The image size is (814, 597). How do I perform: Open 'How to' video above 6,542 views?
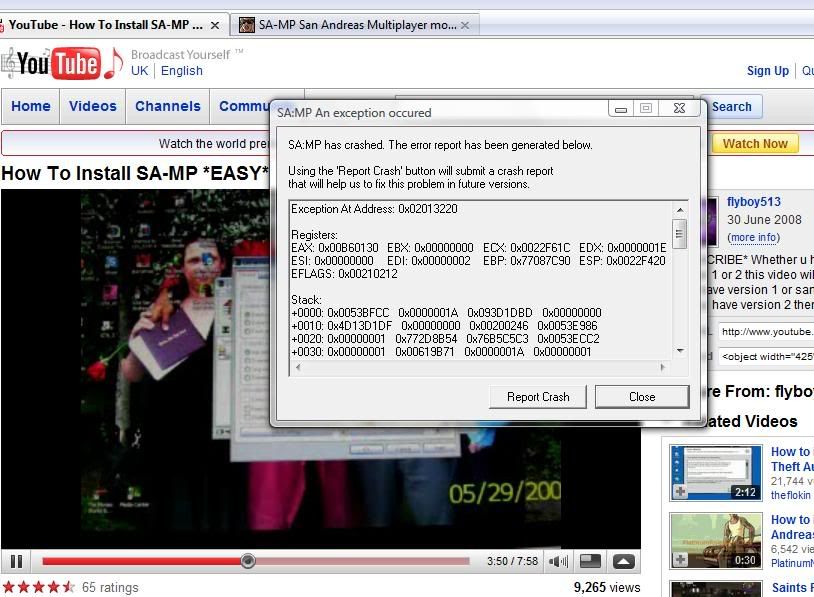pyautogui.click(x=791, y=527)
